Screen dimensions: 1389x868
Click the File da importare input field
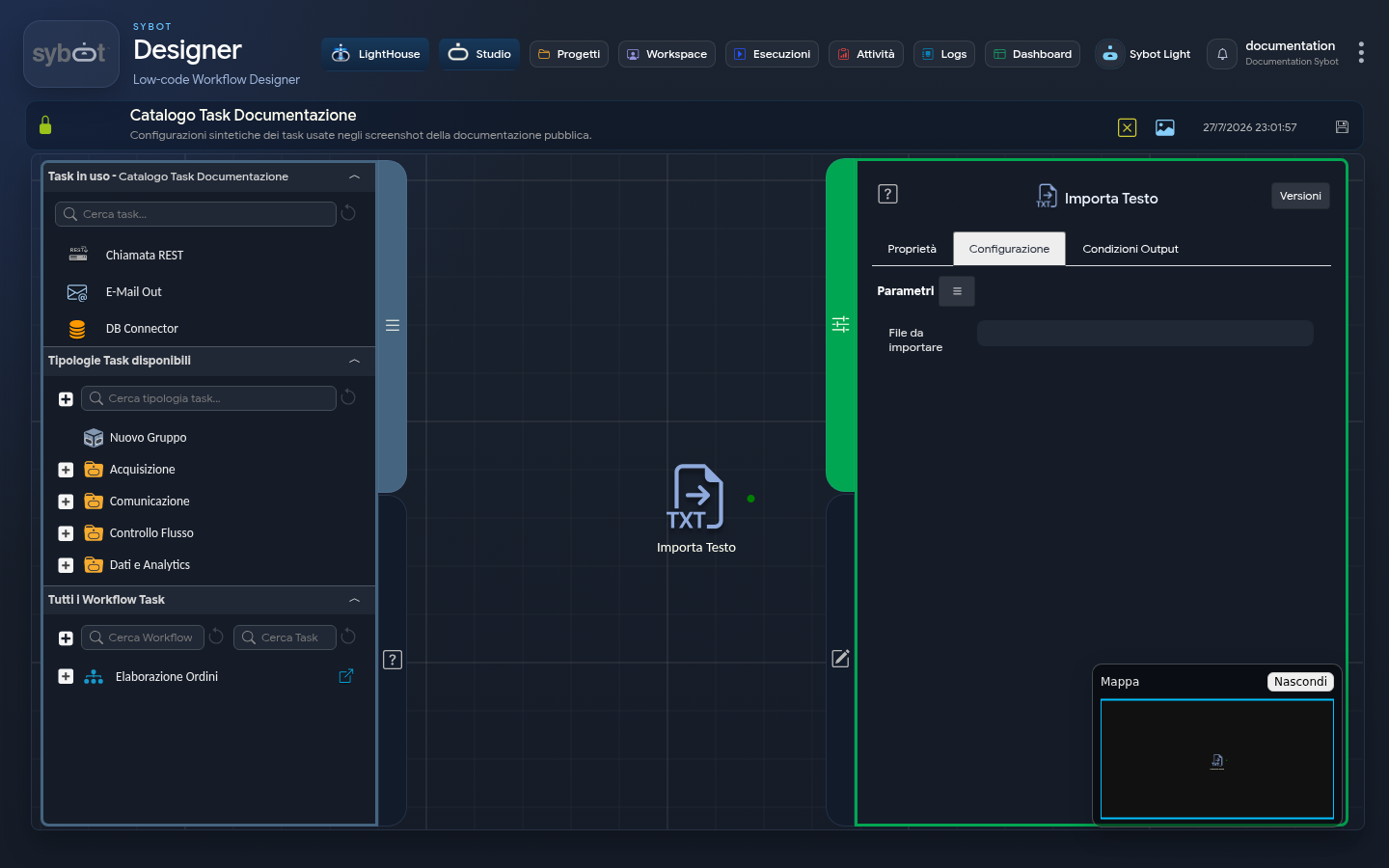[1145, 334]
